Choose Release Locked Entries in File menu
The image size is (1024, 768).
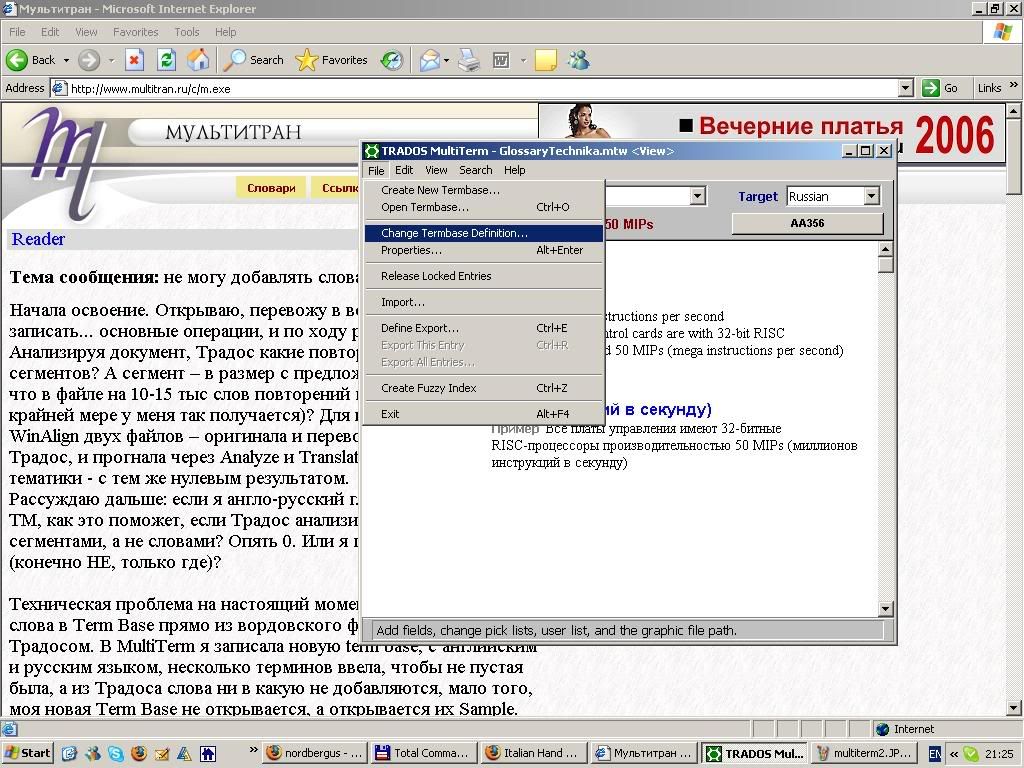[x=483, y=276]
